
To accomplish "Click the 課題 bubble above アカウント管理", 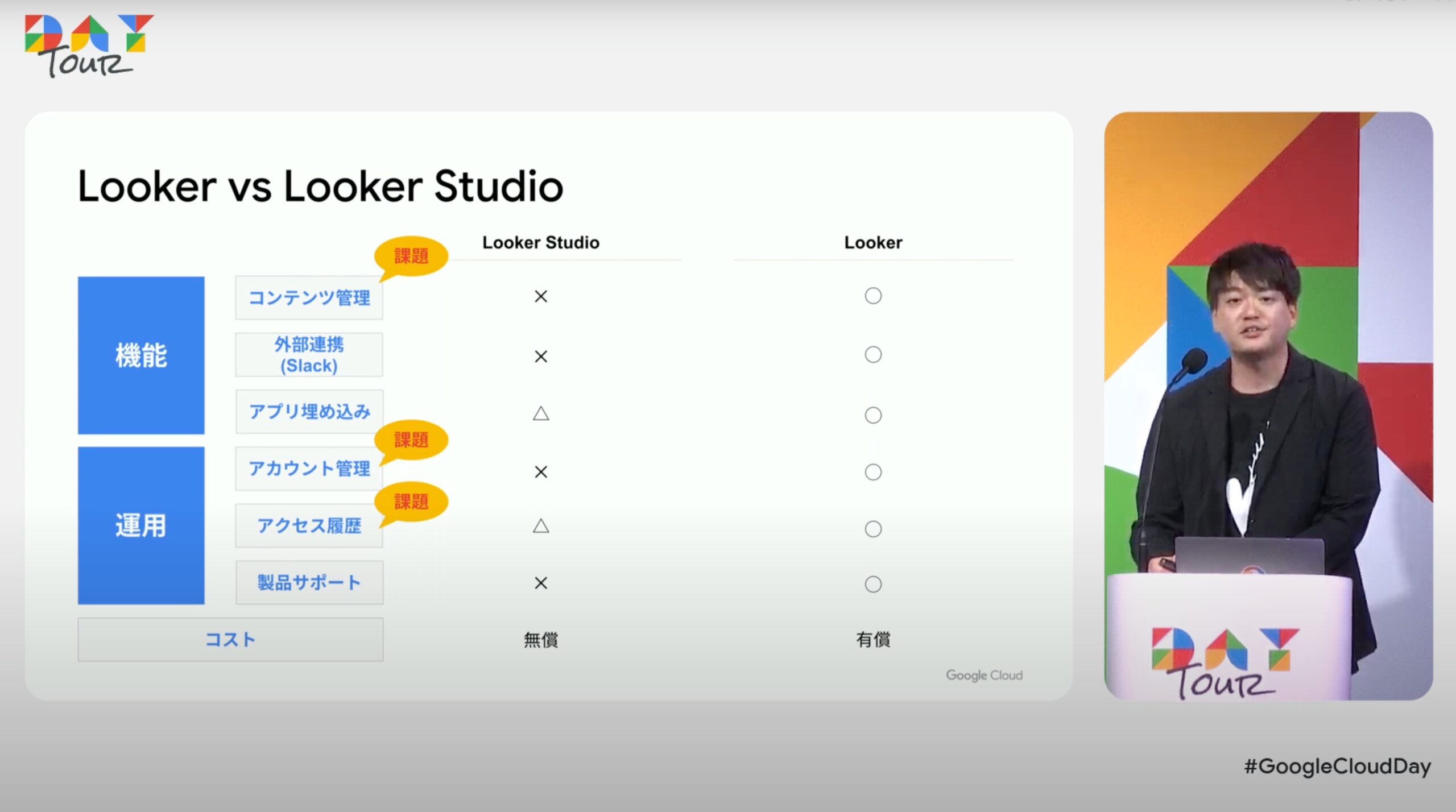I will tap(411, 440).
